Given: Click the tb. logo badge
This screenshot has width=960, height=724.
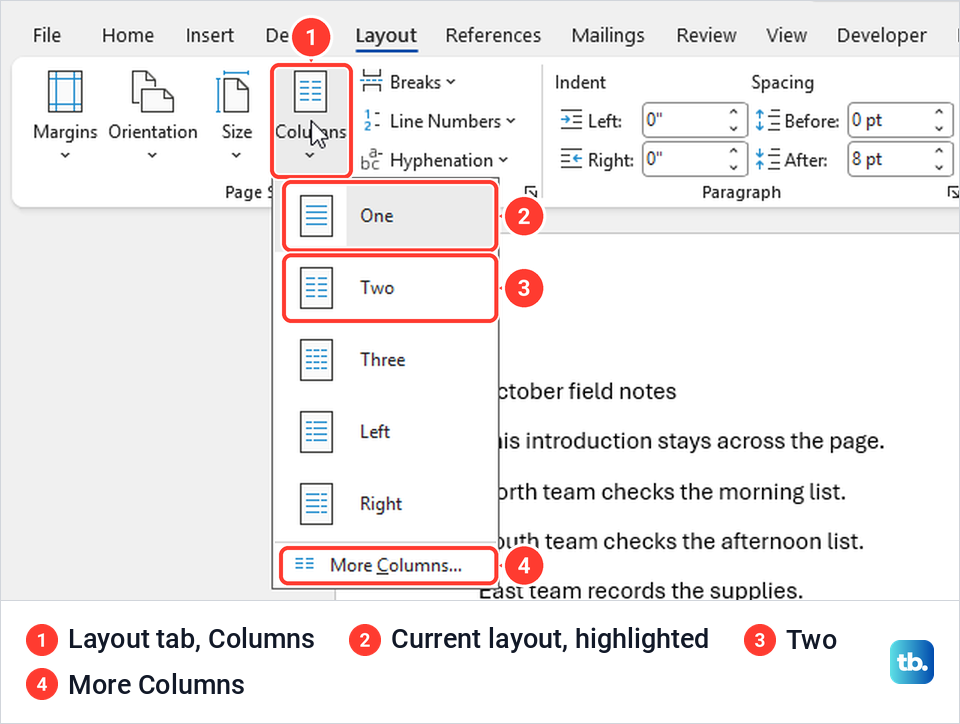Looking at the screenshot, I should 912,662.
